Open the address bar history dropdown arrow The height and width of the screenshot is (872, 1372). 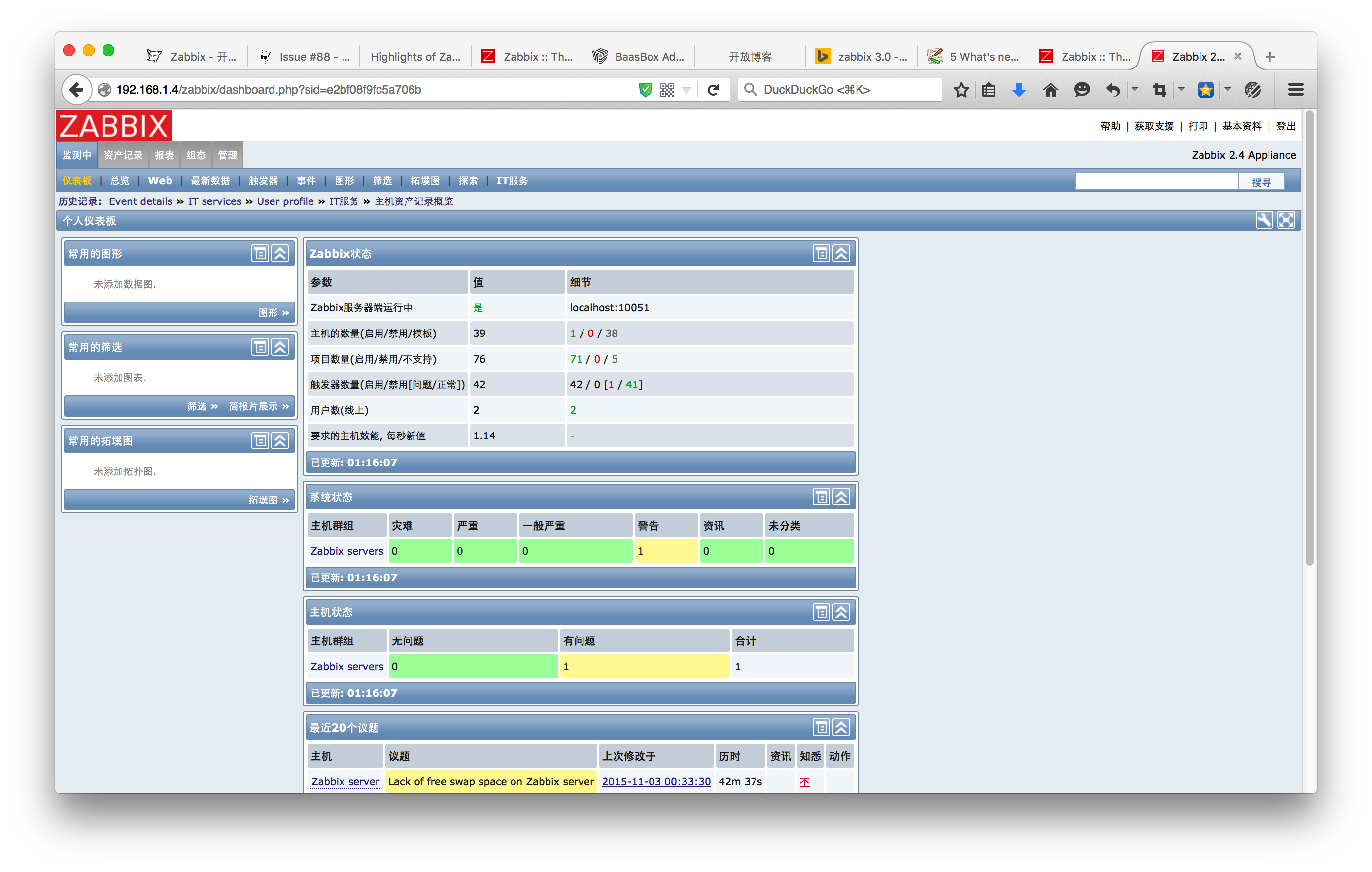click(x=686, y=90)
